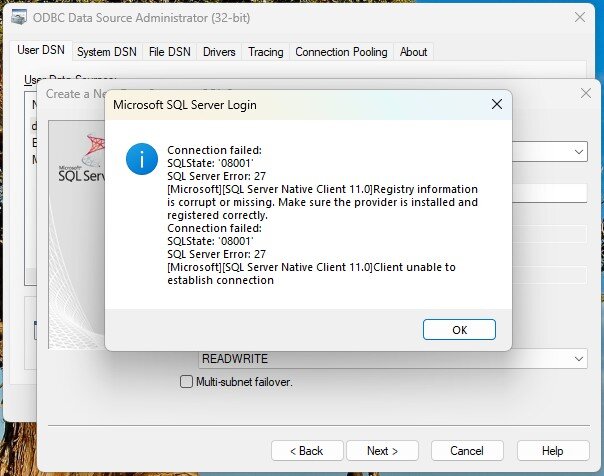
Task: Close the ODBC Data Source Administrator window
Action: (579, 17)
